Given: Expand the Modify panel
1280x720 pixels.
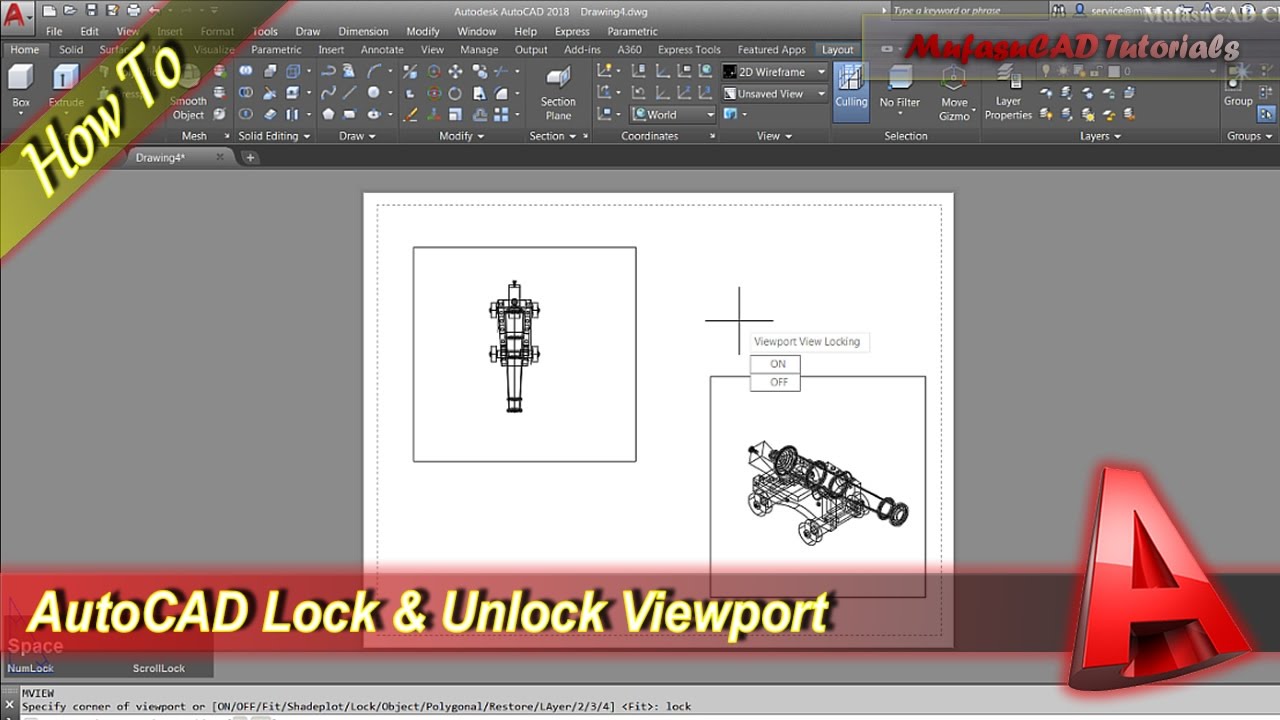Looking at the screenshot, I should [x=461, y=136].
